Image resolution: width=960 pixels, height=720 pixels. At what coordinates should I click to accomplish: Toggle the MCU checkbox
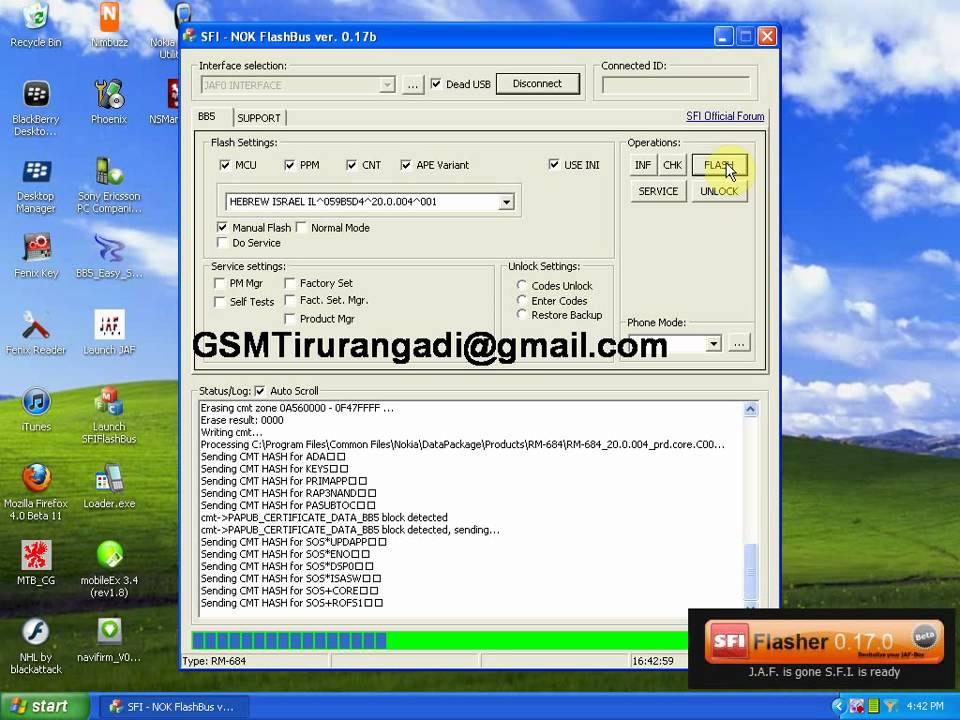point(225,165)
